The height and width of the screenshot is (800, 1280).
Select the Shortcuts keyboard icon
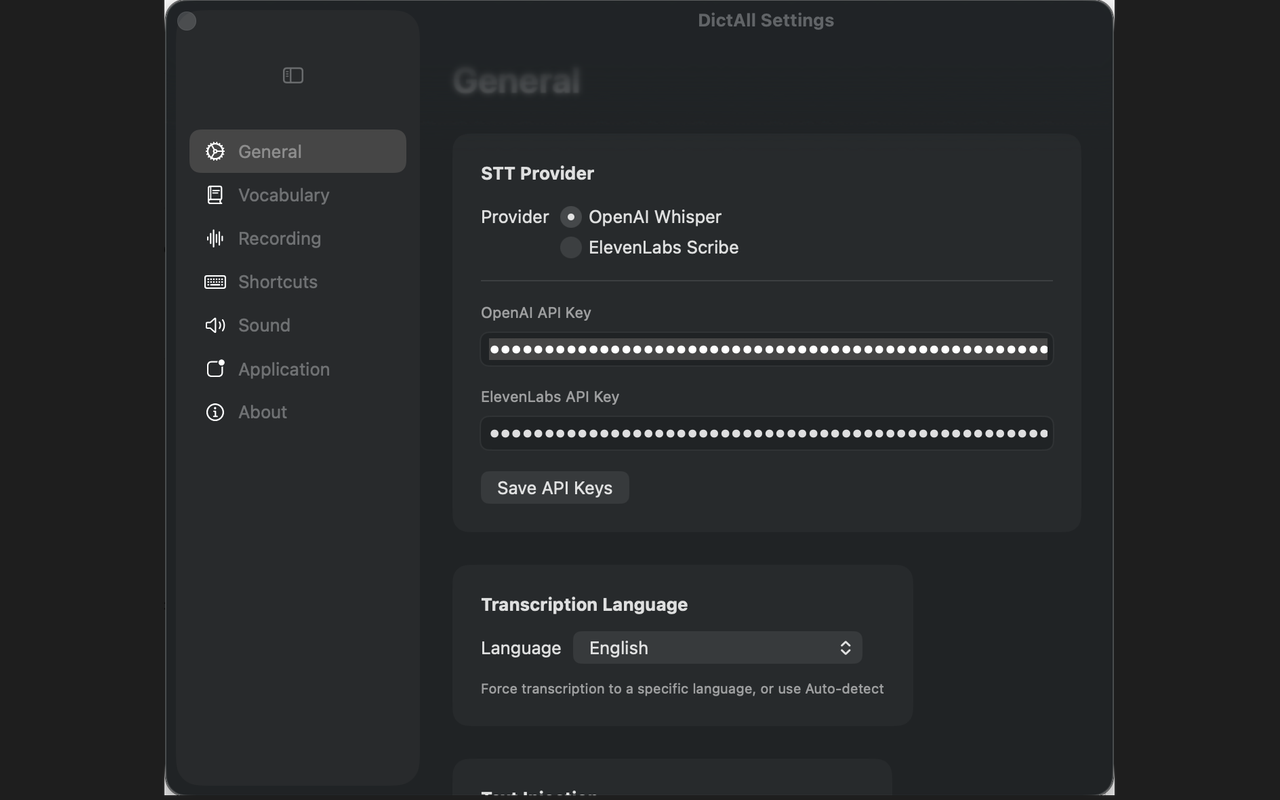[215, 281]
